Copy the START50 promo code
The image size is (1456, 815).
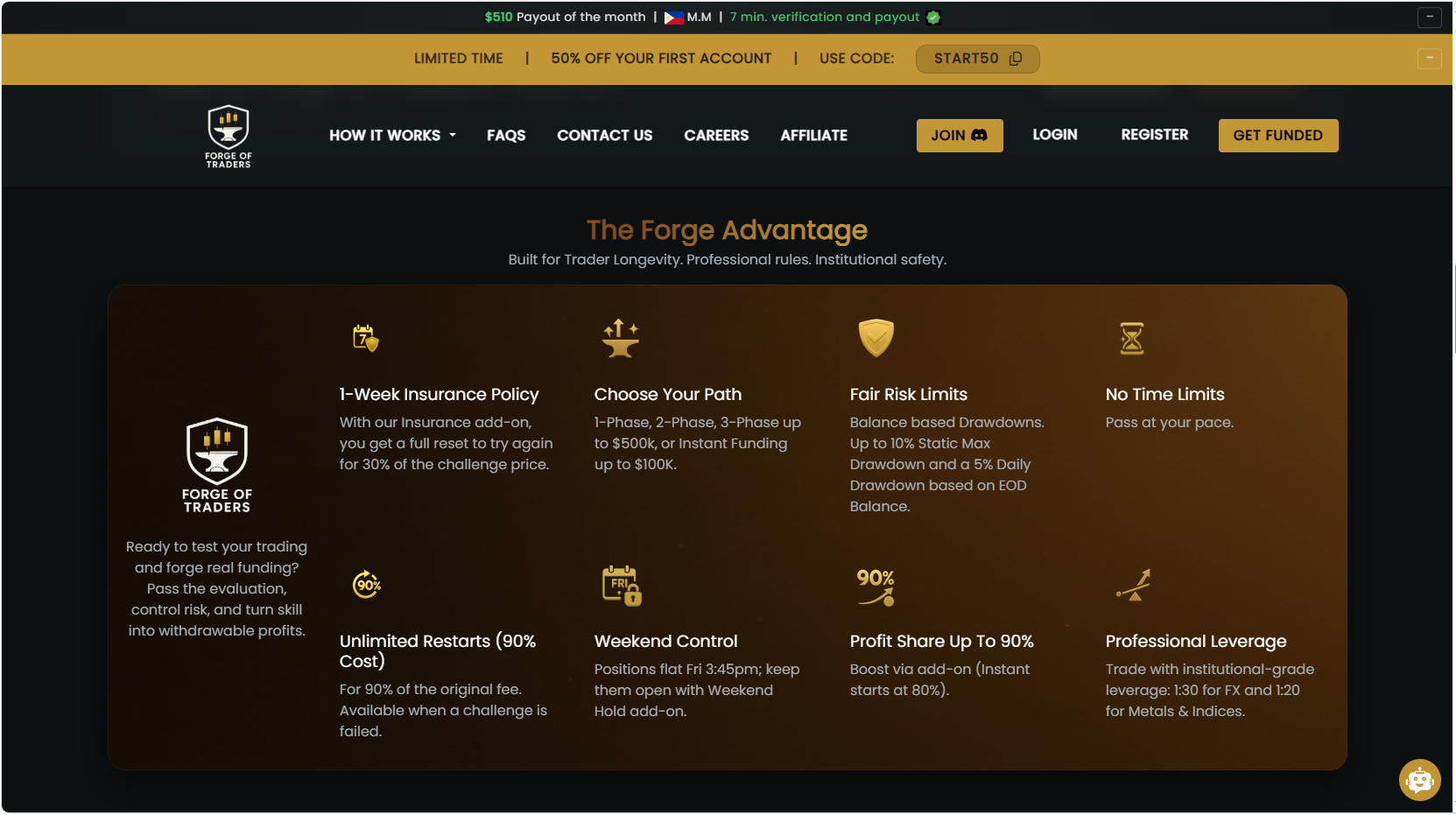click(1016, 59)
